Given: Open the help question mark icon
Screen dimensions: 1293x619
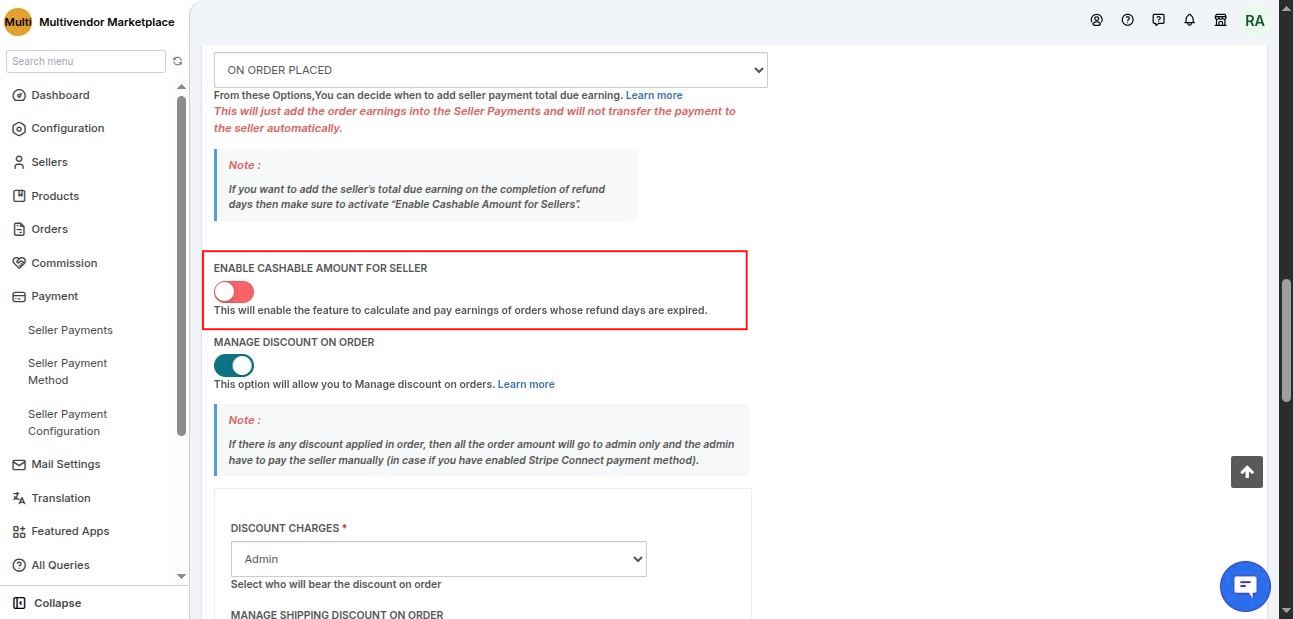Looking at the screenshot, I should coord(1128,20).
